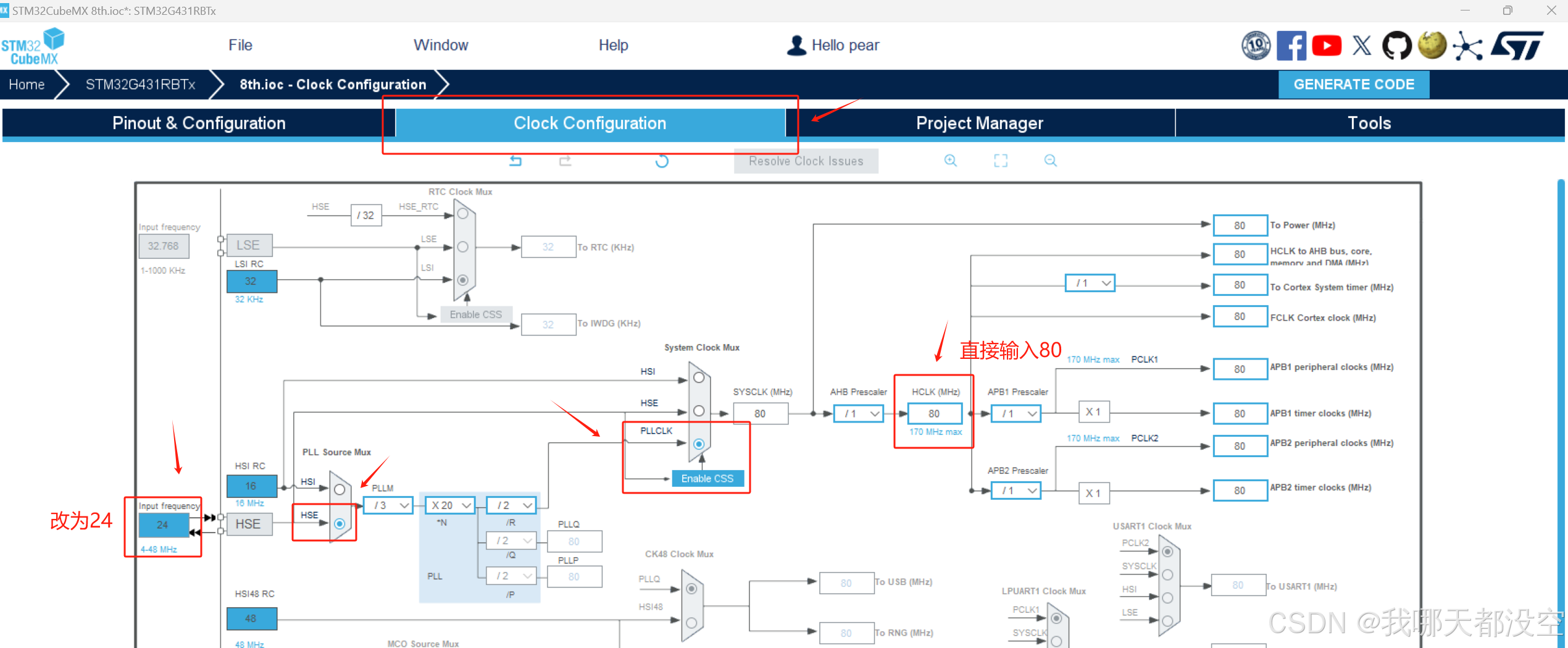Select HSE in System Clock Mux
1568x648 pixels.
click(699, 411)
